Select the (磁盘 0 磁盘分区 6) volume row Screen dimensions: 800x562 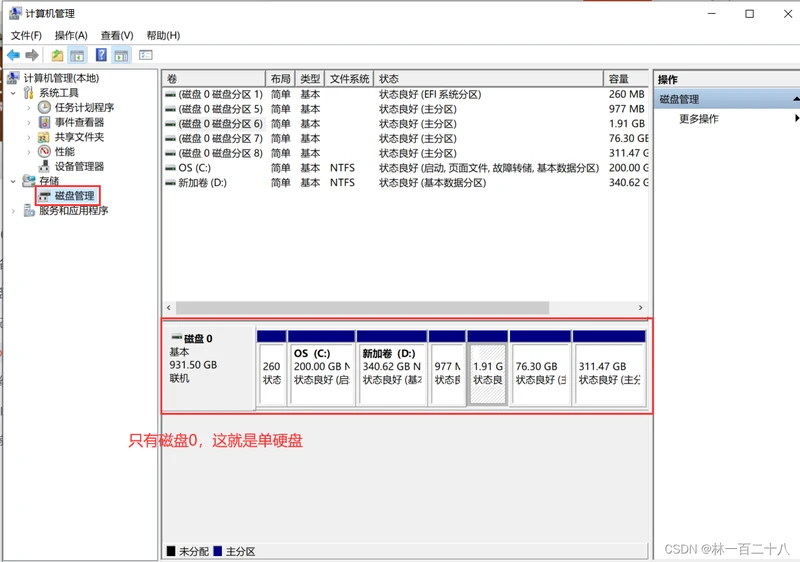tap(406, 124)
